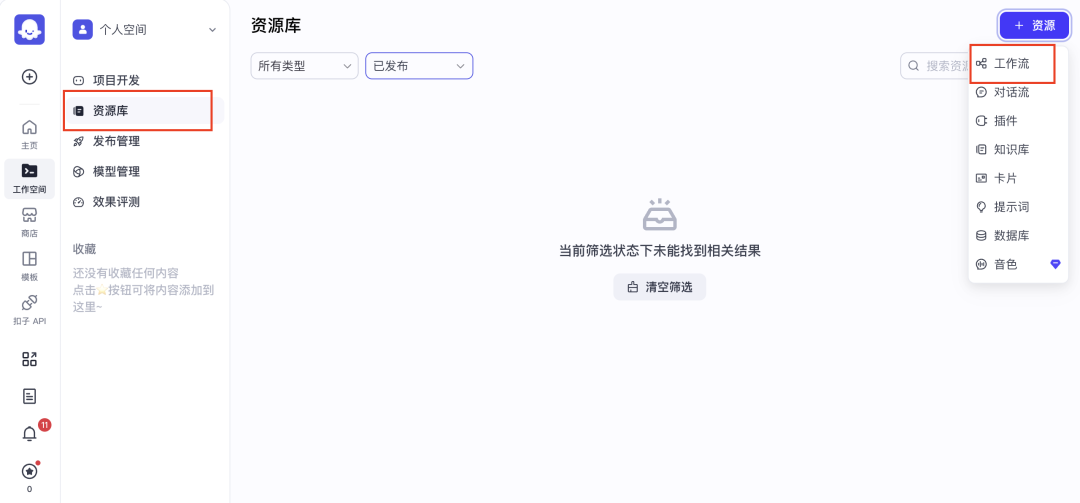The image size is (1080, 503).
Task: Open 所有类型 type filter dropdown
Action: pos(304,66)
